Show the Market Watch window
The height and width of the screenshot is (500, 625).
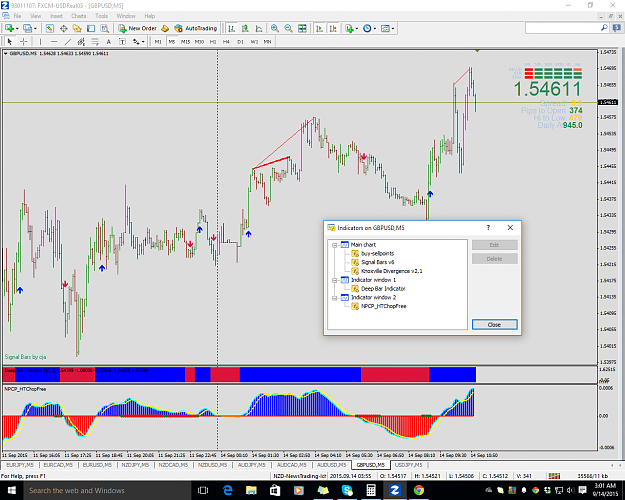50,28
